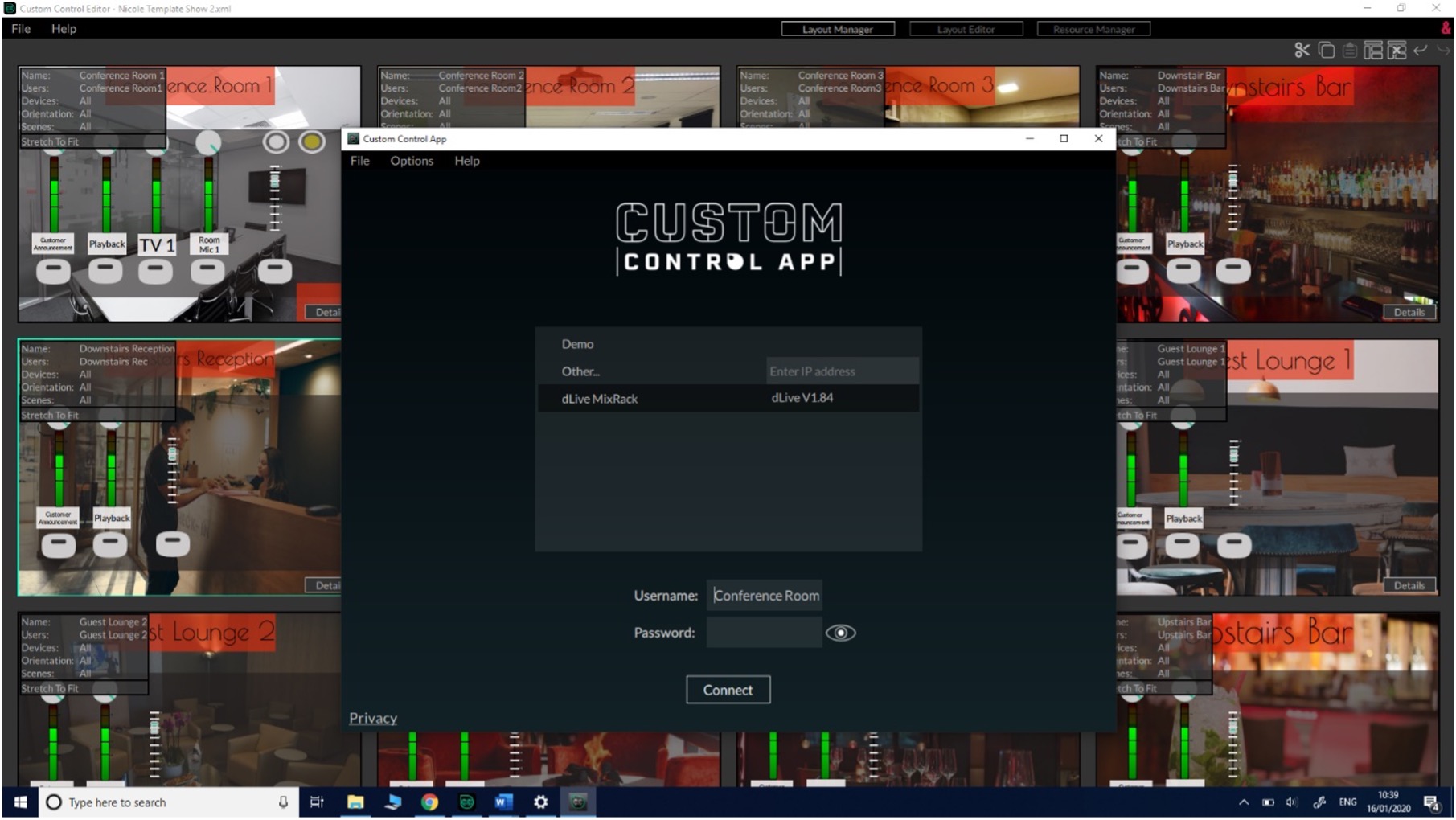This screenshot has height=820, width=1456.
Task: Click the TV 1 label in Conference Room 1
Action: coord(157,244)
